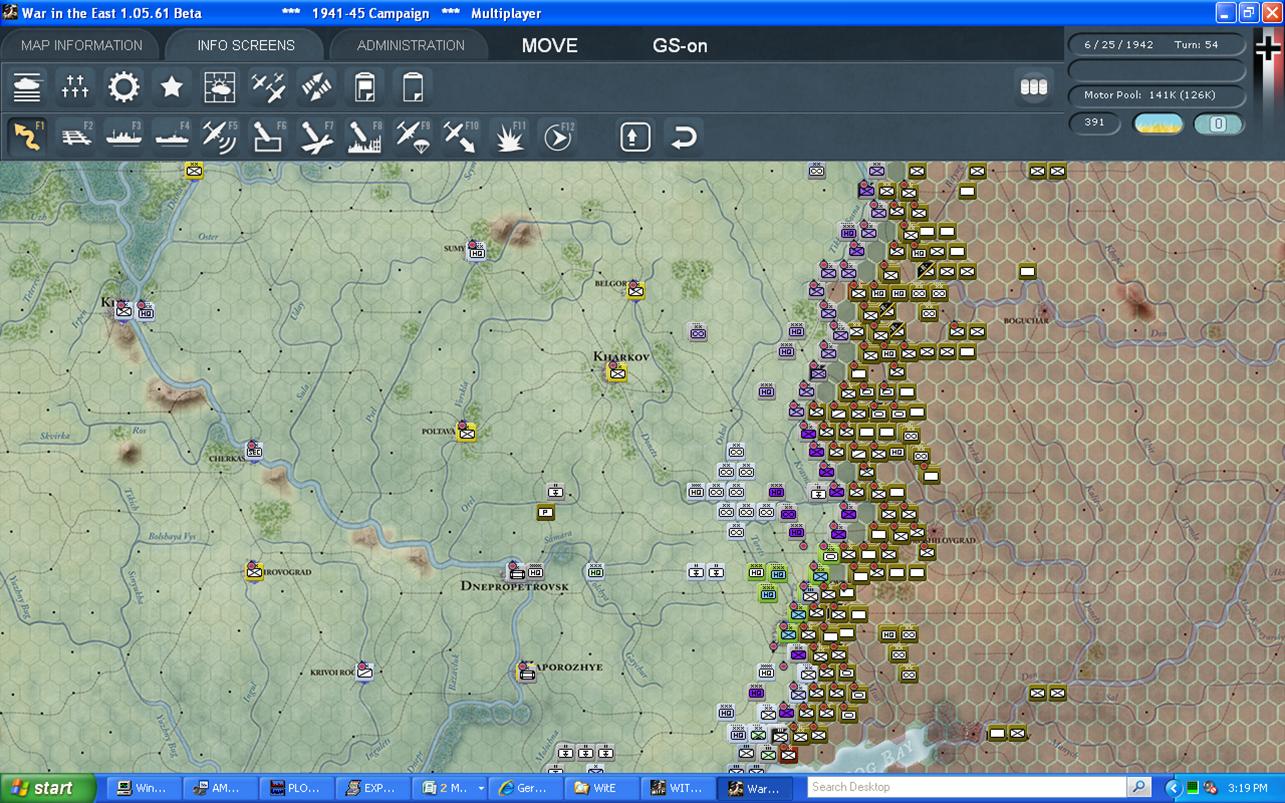This screenshot has width=1285, height=803.
Task: Activate F2 rail movement mode
Action: [76, 137]
